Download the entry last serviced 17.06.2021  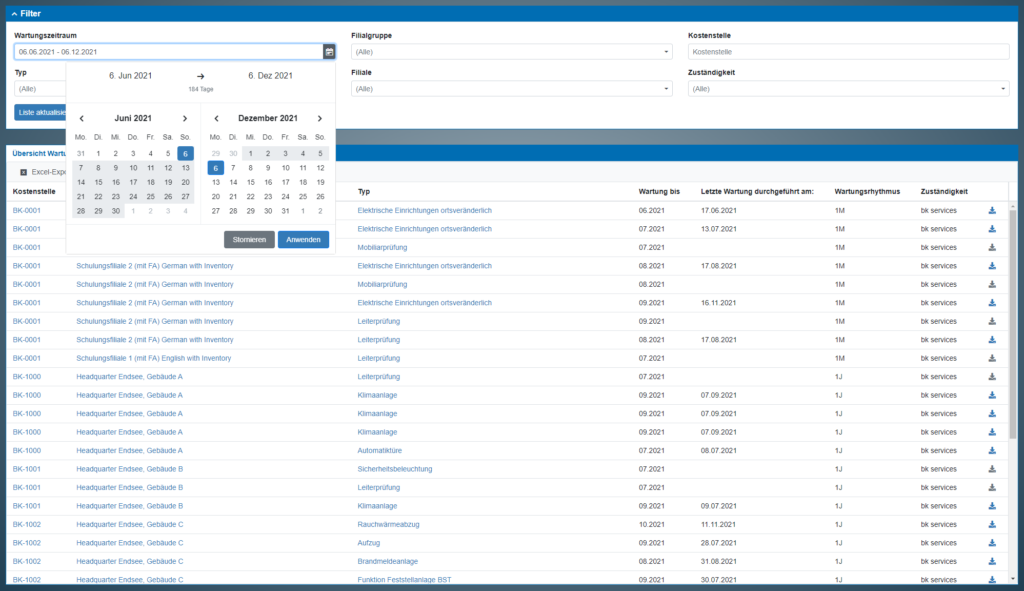pos(992,210)
